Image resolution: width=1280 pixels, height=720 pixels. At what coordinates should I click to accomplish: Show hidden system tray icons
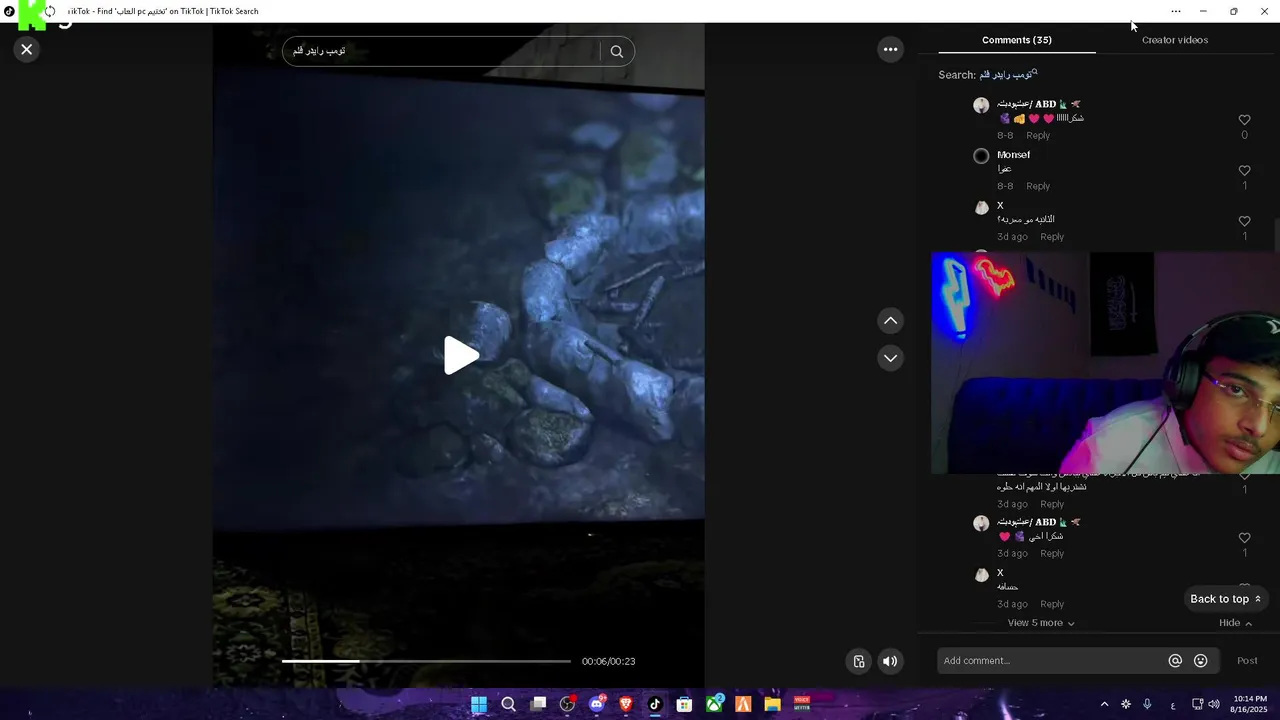tap(1104, 704)
